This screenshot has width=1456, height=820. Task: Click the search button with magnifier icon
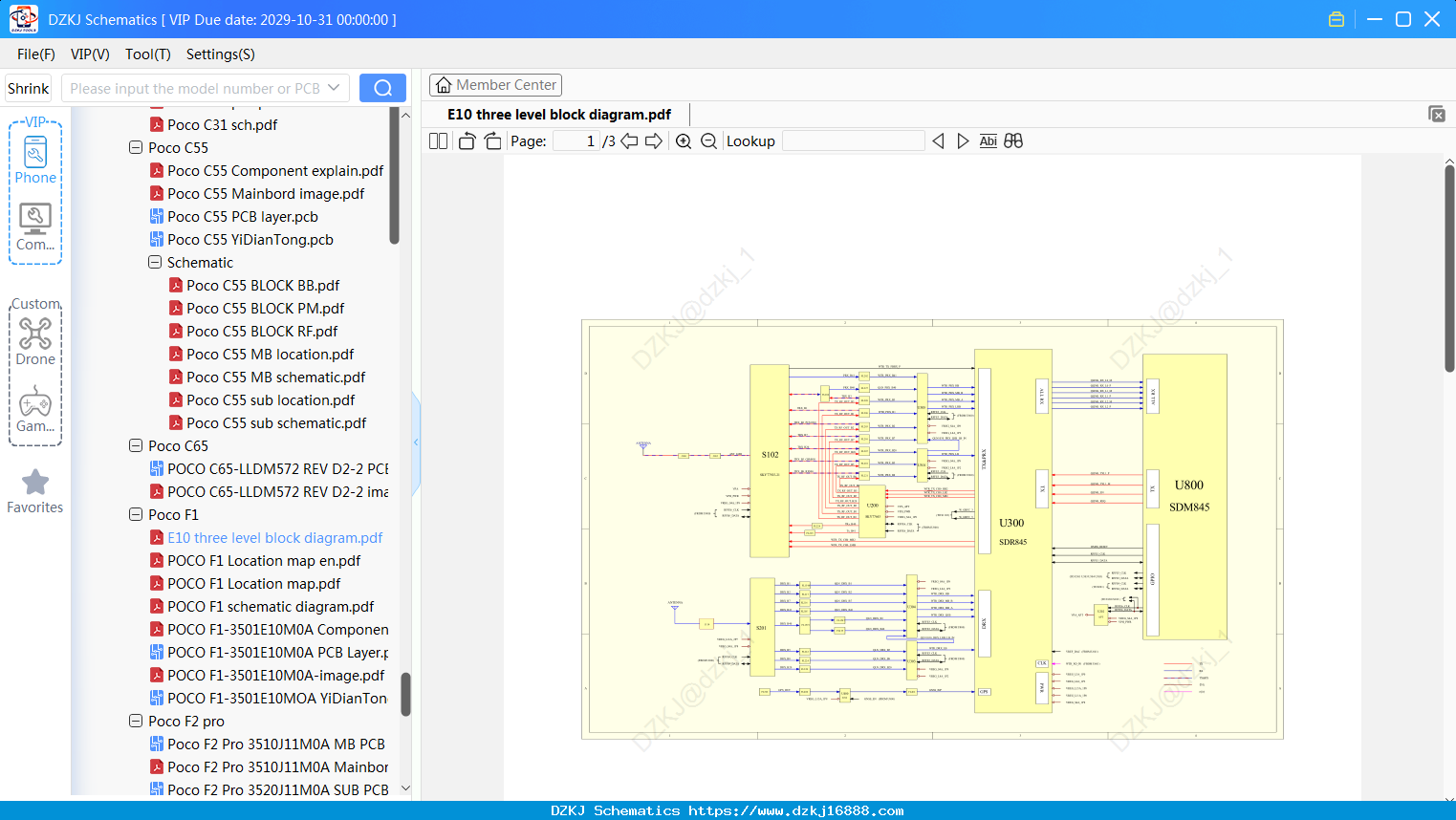pos(382,88)
